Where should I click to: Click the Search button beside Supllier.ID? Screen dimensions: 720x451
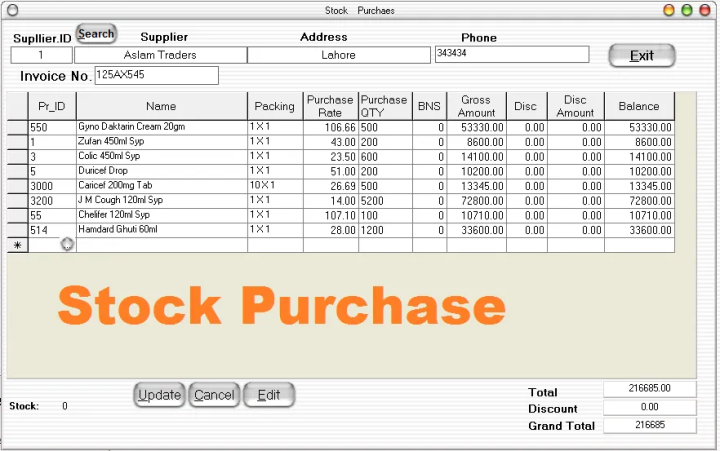pyautogui.click(x=96, y=34)
